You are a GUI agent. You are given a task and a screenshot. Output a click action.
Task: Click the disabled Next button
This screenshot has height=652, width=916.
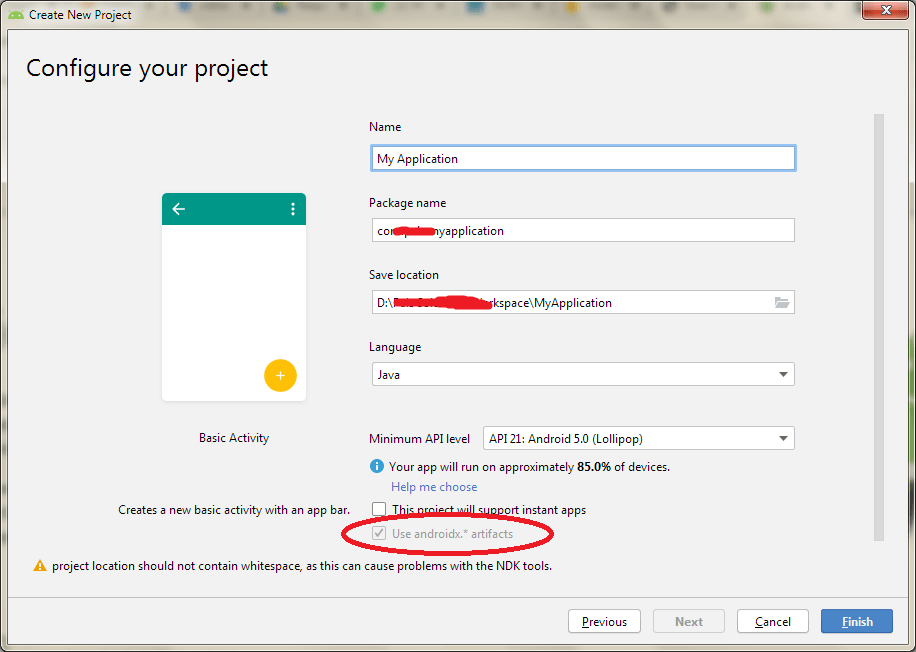click(x=688, y=621)
